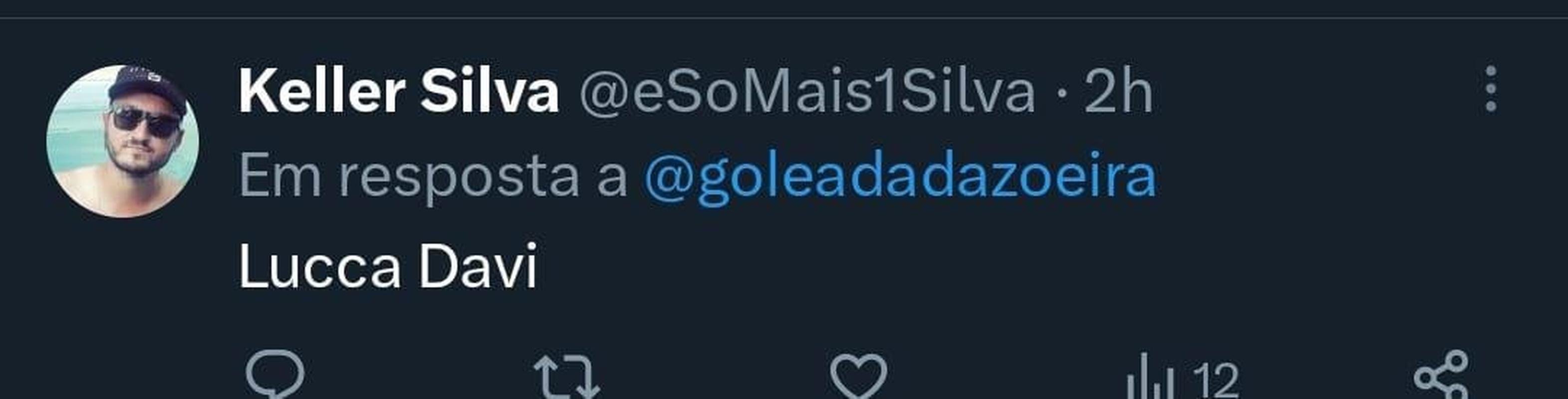View analytics via the bar chart icon
The image size is (1568, 399).
(1149, 377)
